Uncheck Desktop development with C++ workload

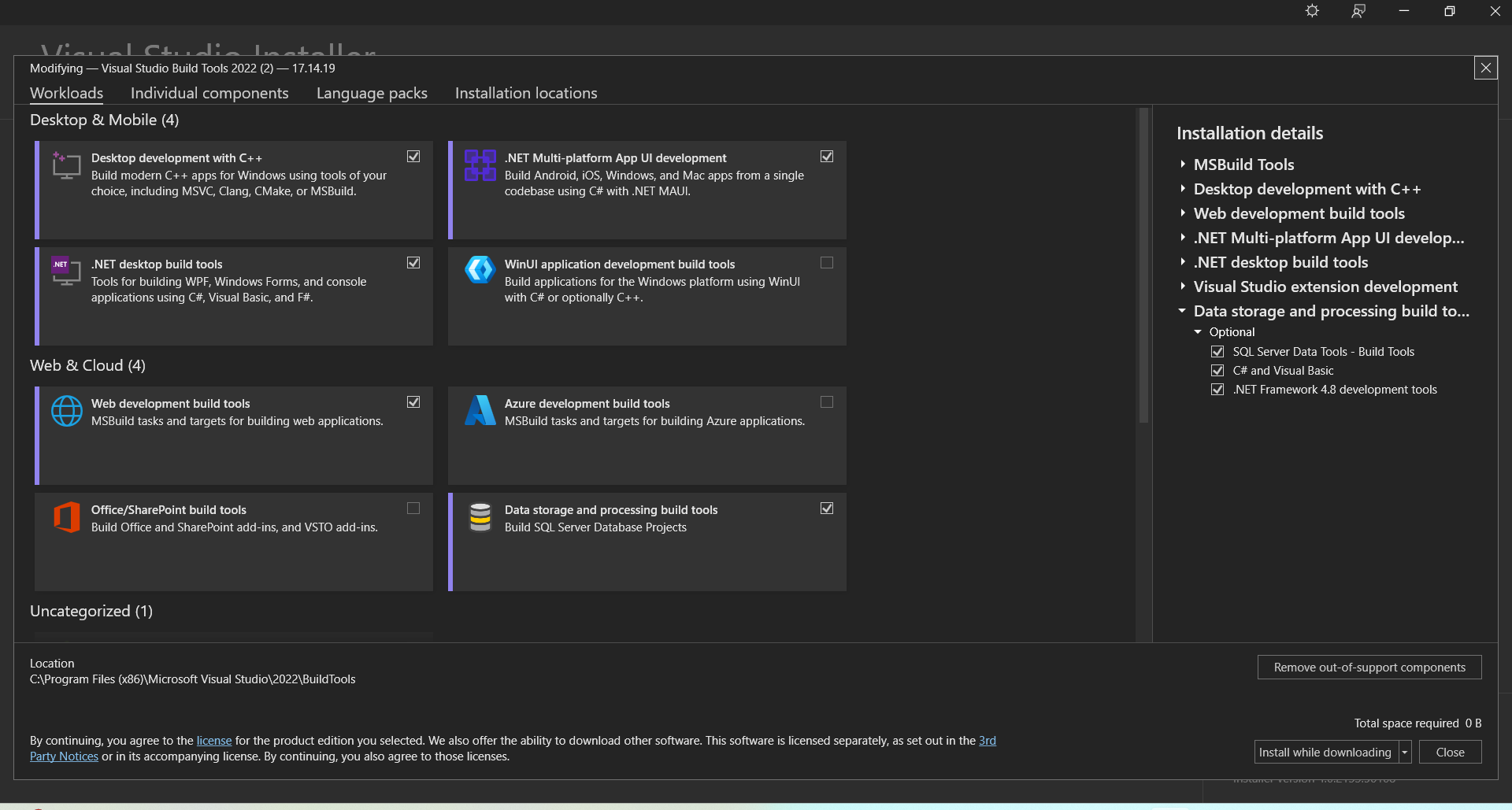pos(413,157)
